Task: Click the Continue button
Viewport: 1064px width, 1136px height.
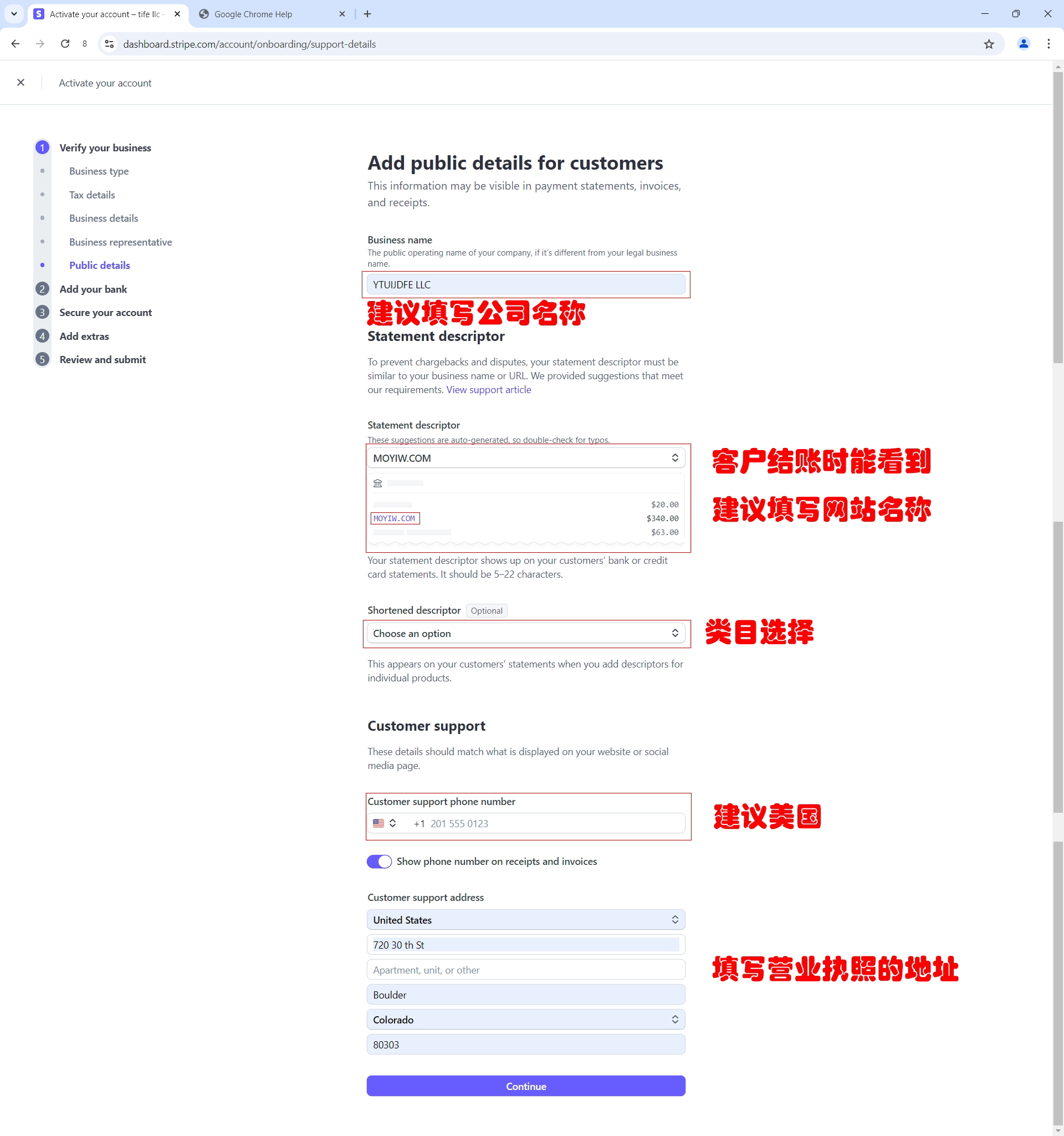Action: point(525,1086)
